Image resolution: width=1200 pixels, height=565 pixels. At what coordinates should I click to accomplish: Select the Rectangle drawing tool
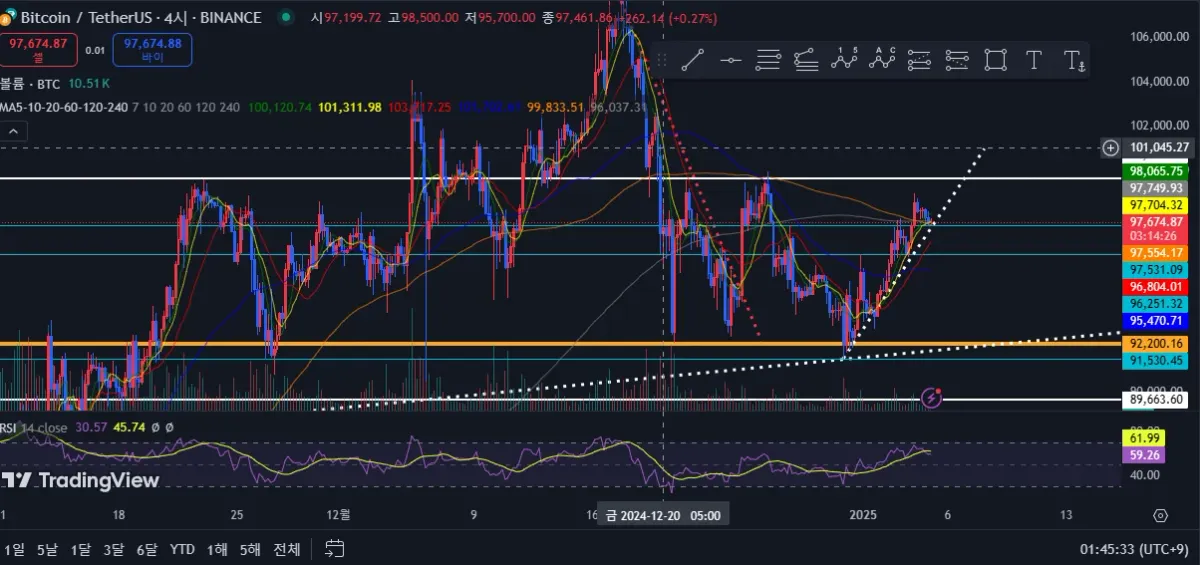995,61
